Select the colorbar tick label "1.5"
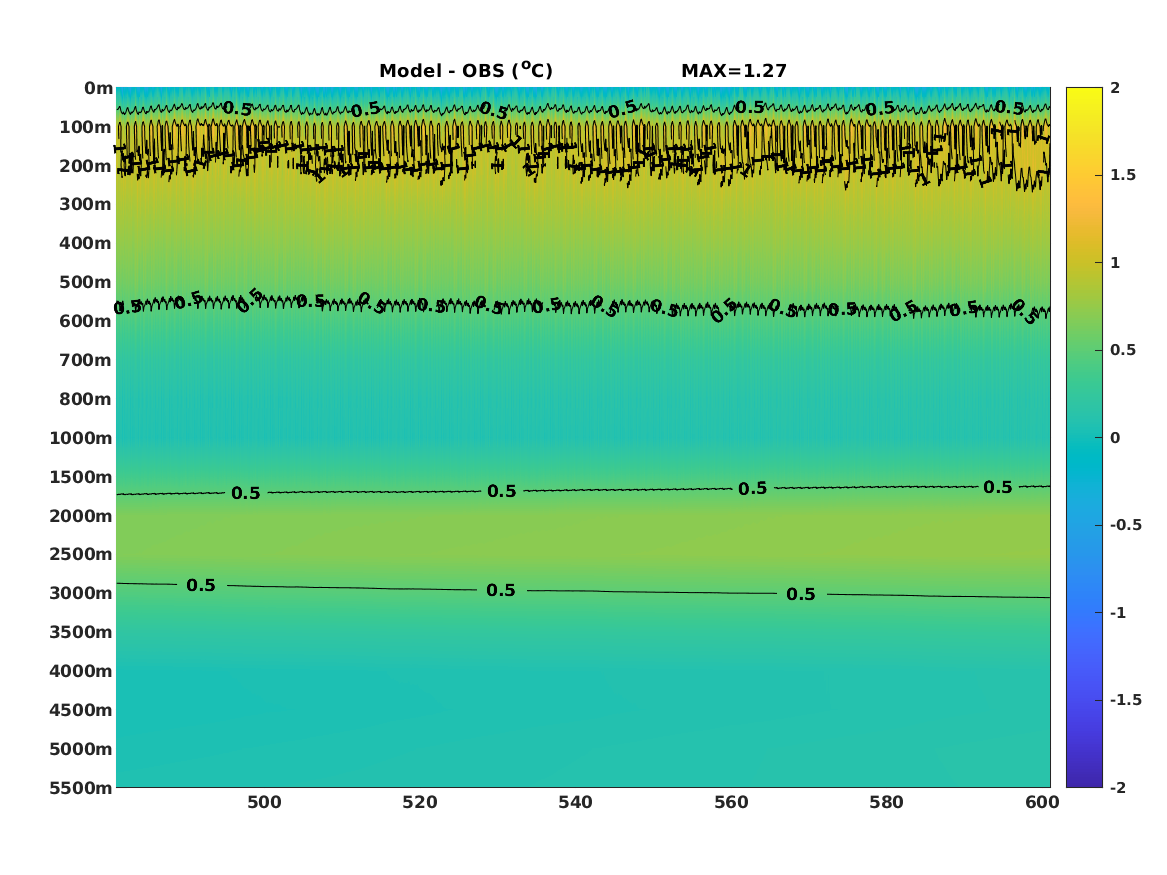Viewport: 1167px width, 875px height. 1123,175
